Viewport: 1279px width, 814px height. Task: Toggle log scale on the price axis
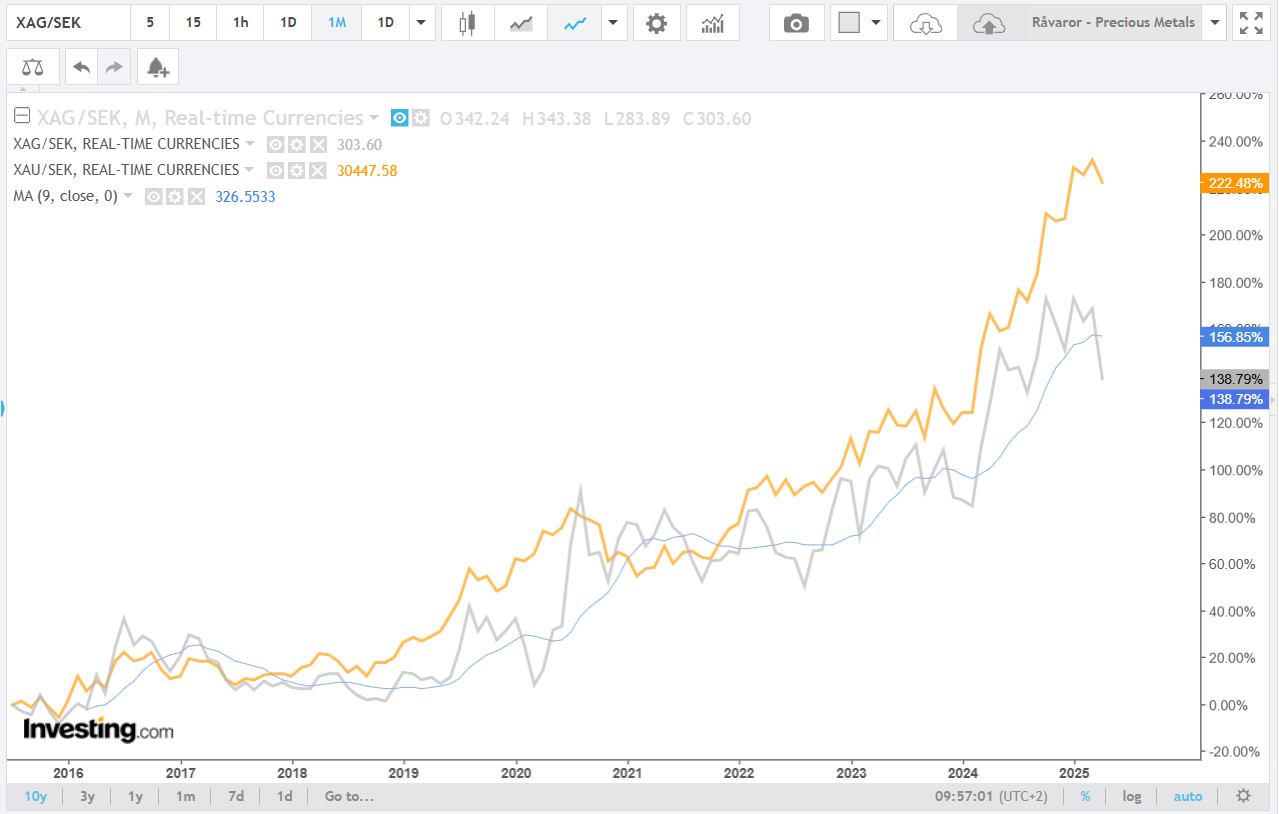pyautogui.click(x=1132, y=797)
